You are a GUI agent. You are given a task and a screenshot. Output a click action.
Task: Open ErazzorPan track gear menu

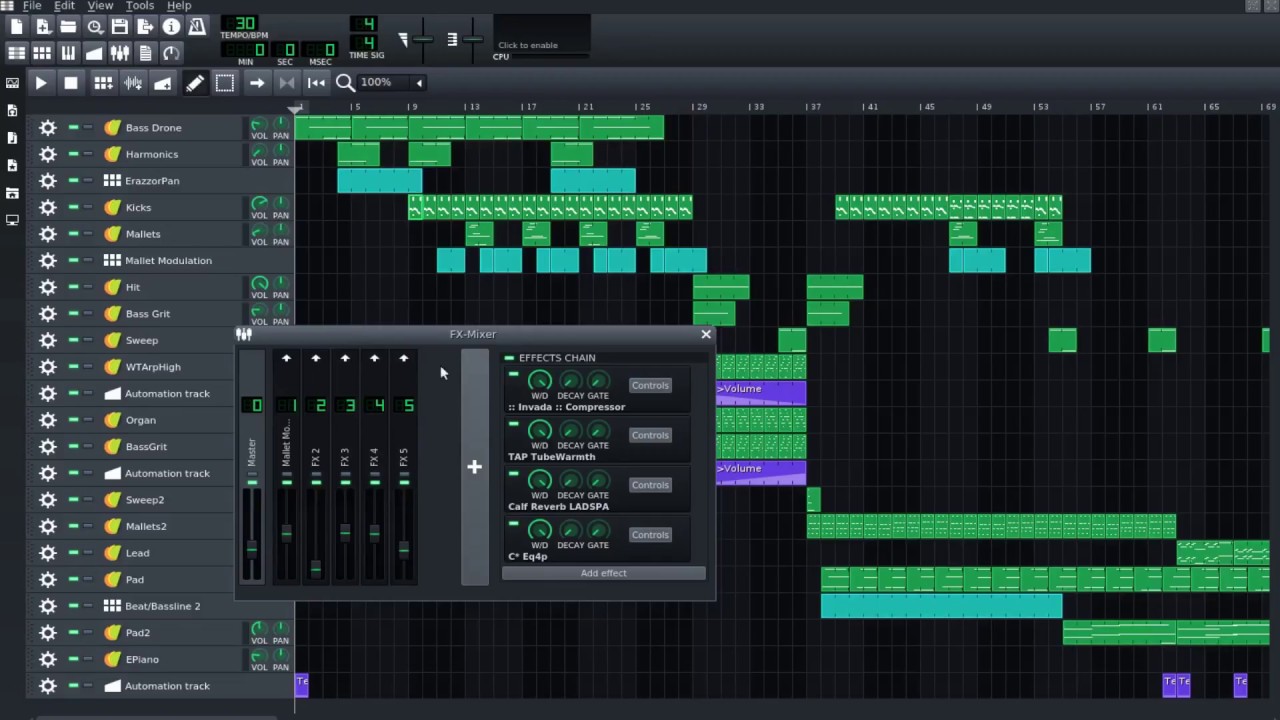coord(47,181)
